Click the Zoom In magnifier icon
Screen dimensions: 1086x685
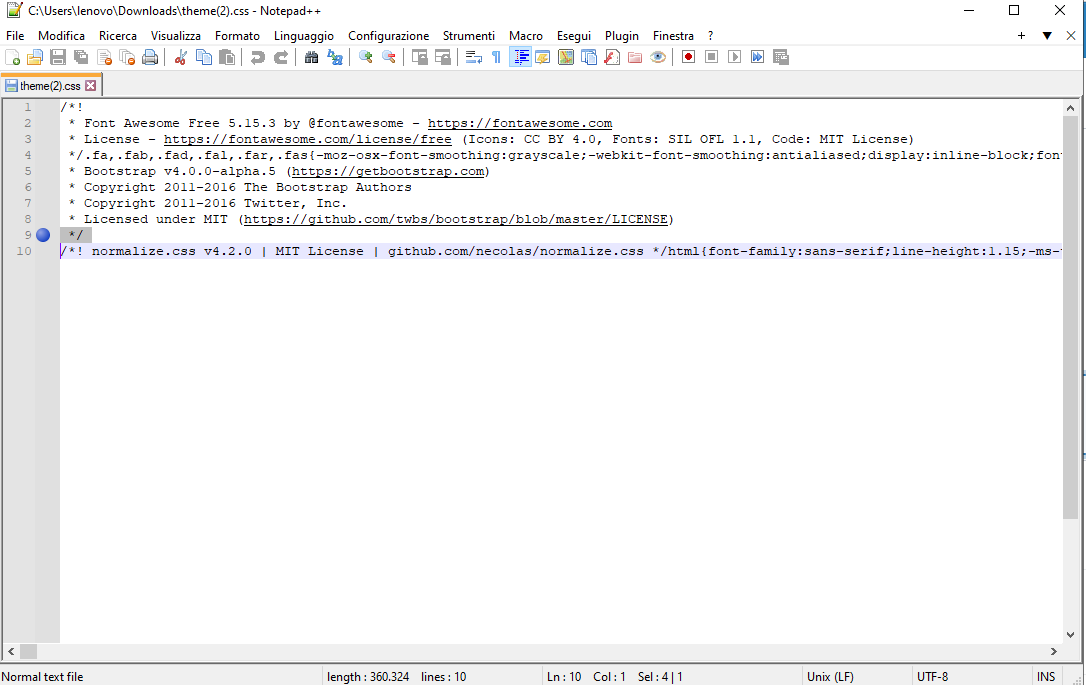point(366,57)
